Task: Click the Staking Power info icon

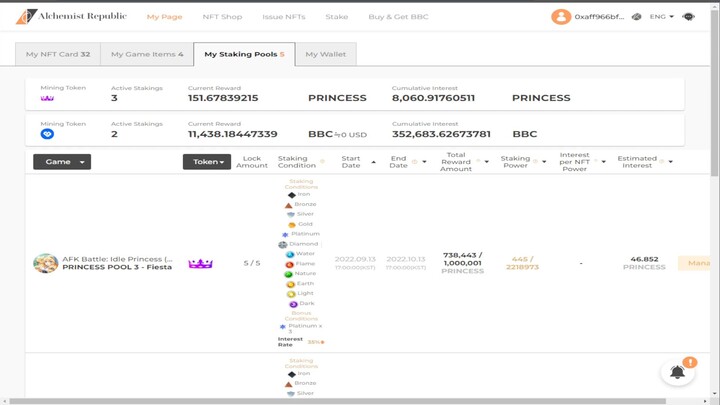Action: pos(535,162)
